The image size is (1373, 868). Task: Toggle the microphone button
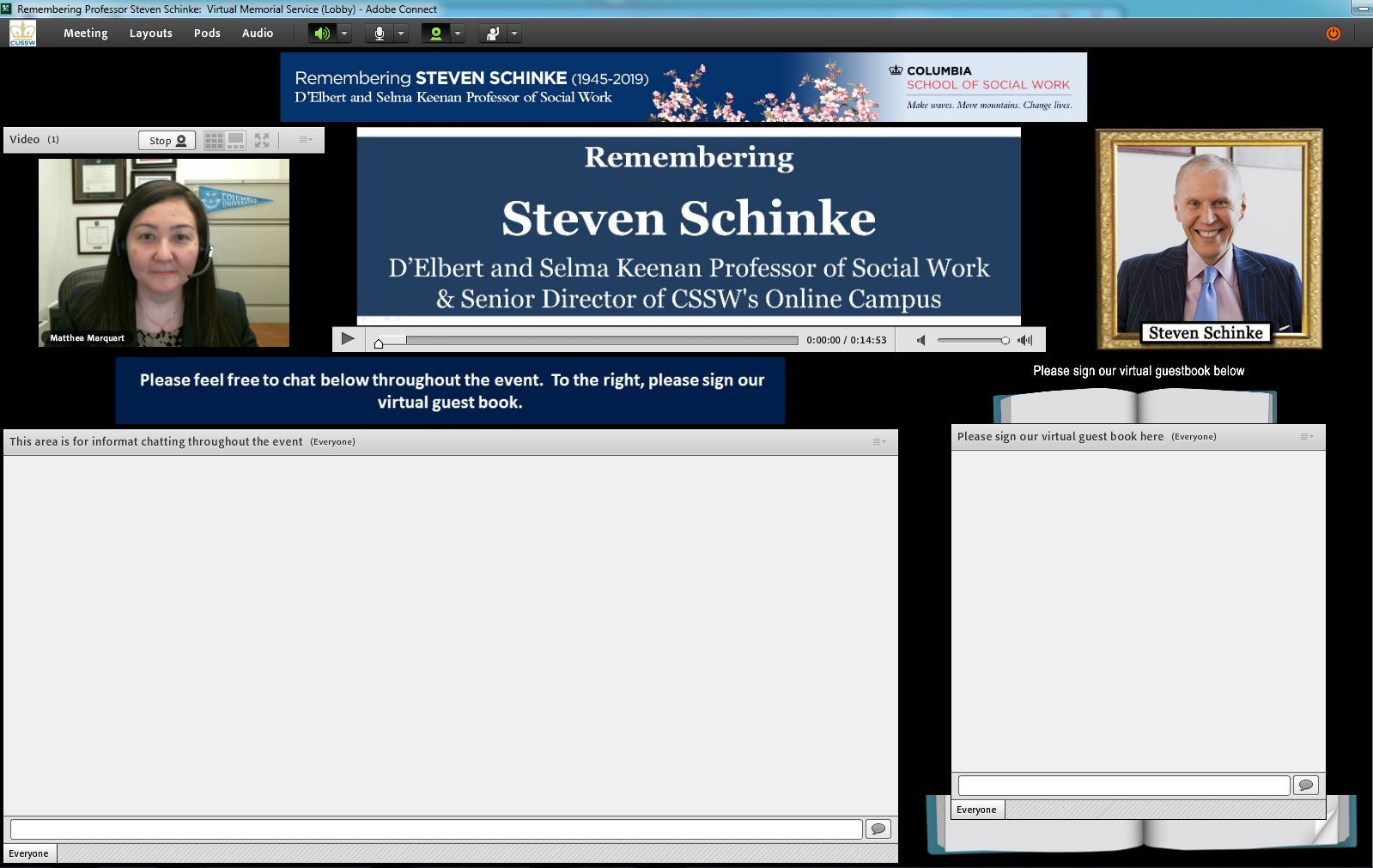379,33
